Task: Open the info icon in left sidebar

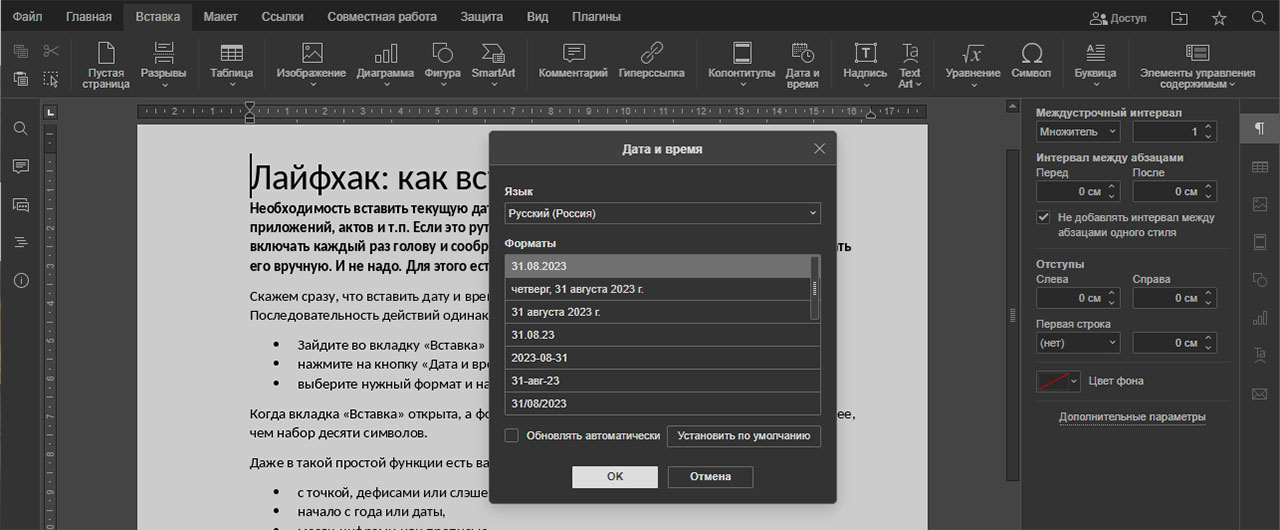Action: click(21, 280)
